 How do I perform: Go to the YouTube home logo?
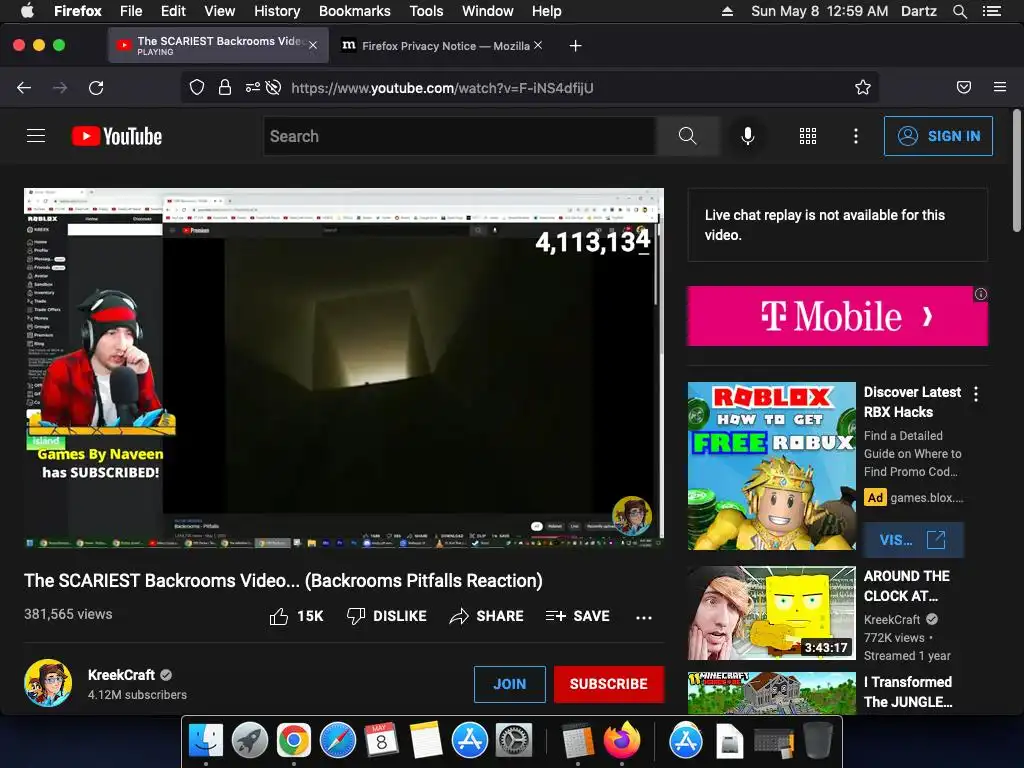tap(117, 136)
